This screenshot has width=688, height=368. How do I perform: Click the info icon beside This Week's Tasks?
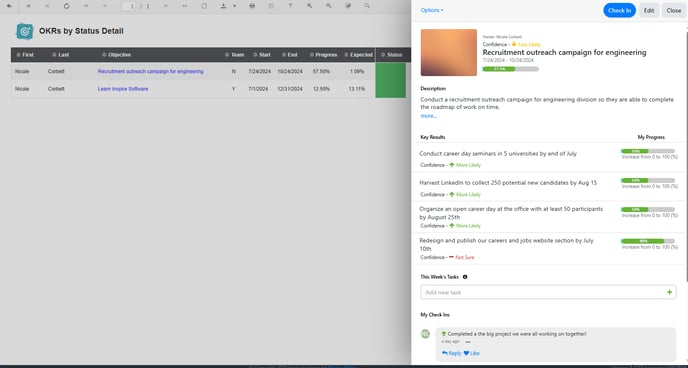[465, 277]
